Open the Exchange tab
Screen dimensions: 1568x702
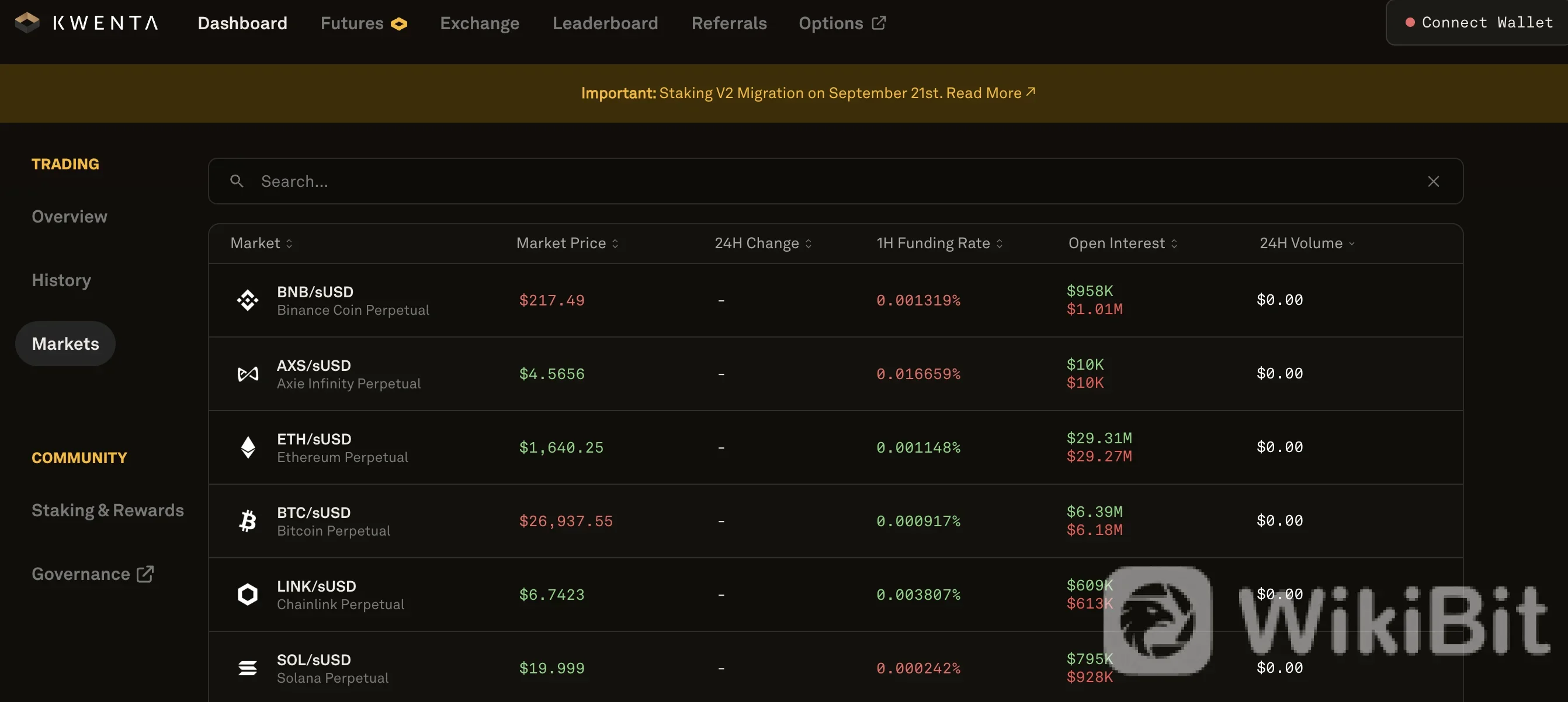pyautogui.click(x=480, y=23)
